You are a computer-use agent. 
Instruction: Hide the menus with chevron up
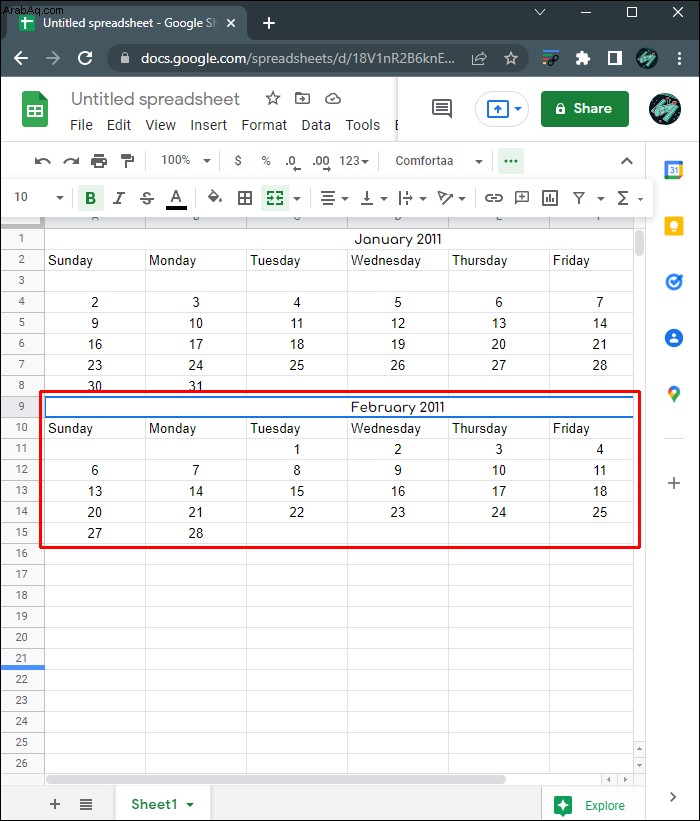click(627, 161)
